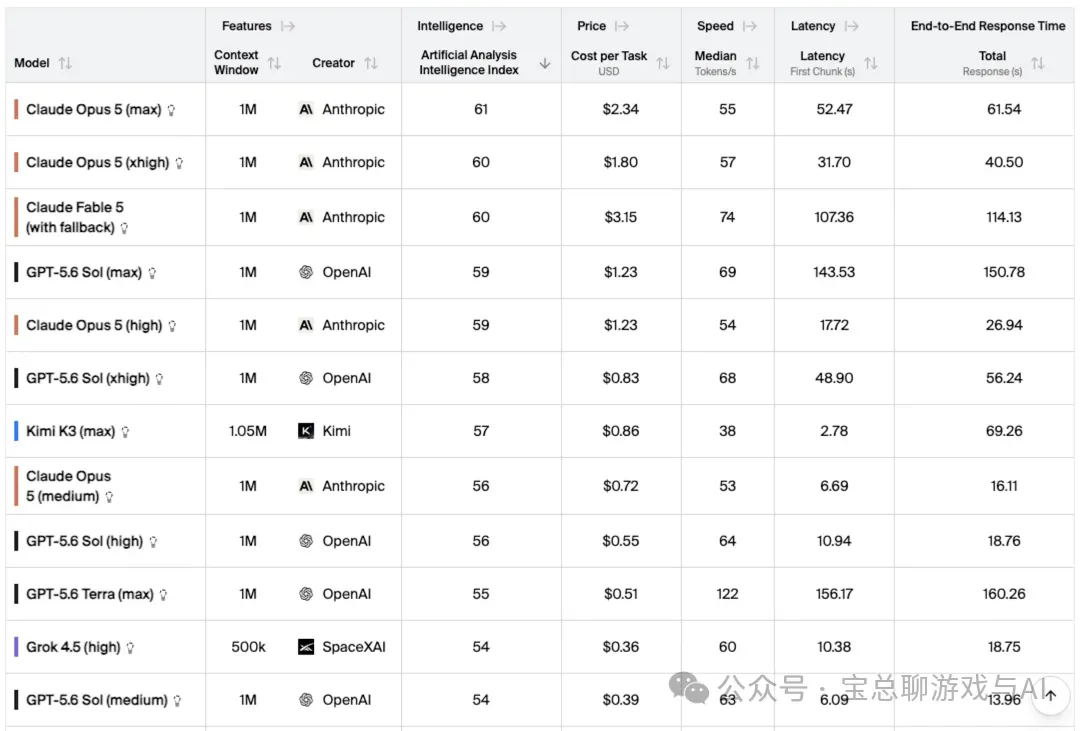Click orange color bar of Claude Fable 5
The image size is (1080, 731).
pyautogui.click(x=16, y=217)
